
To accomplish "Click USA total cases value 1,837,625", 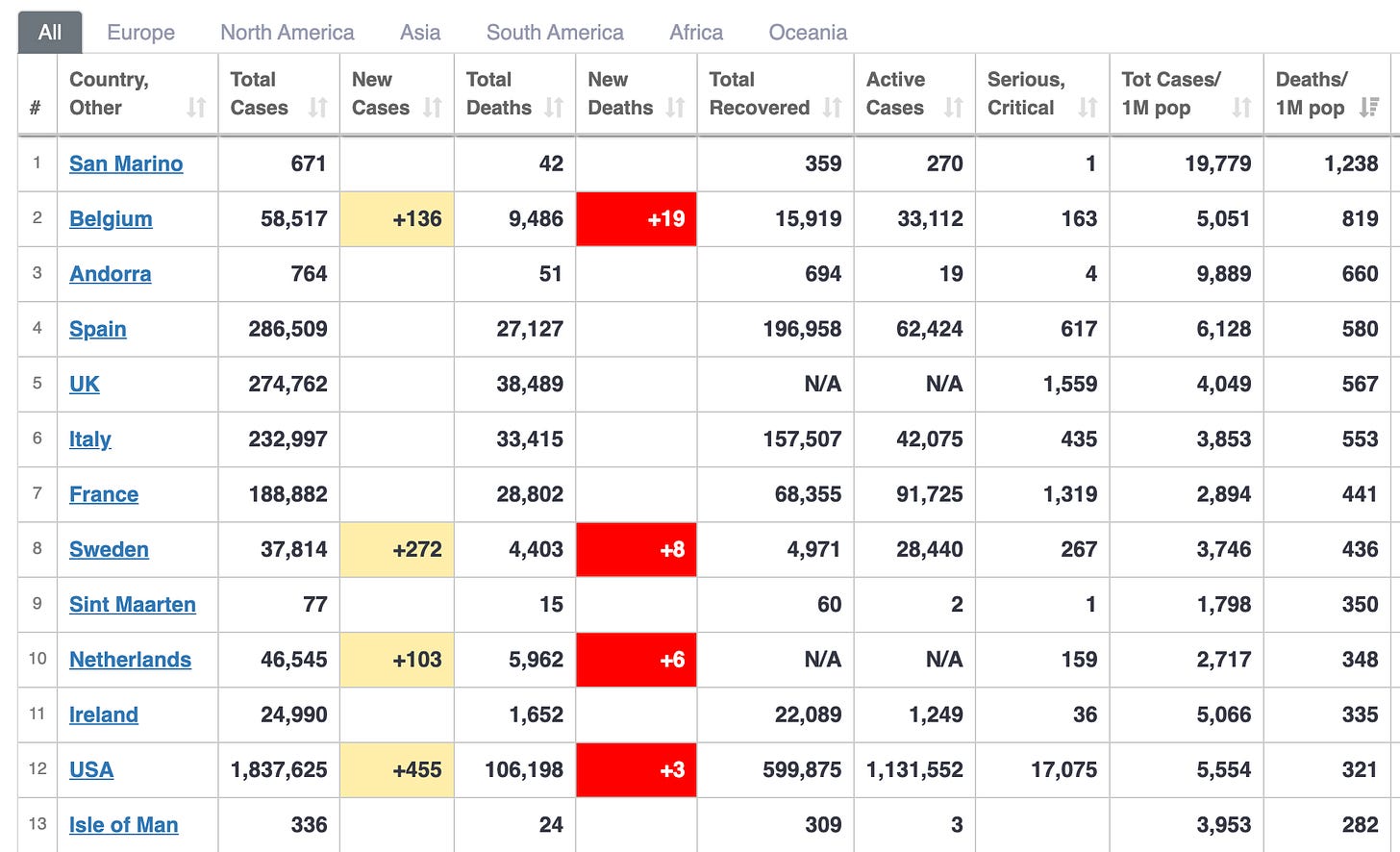I will [x=279, y=770].
